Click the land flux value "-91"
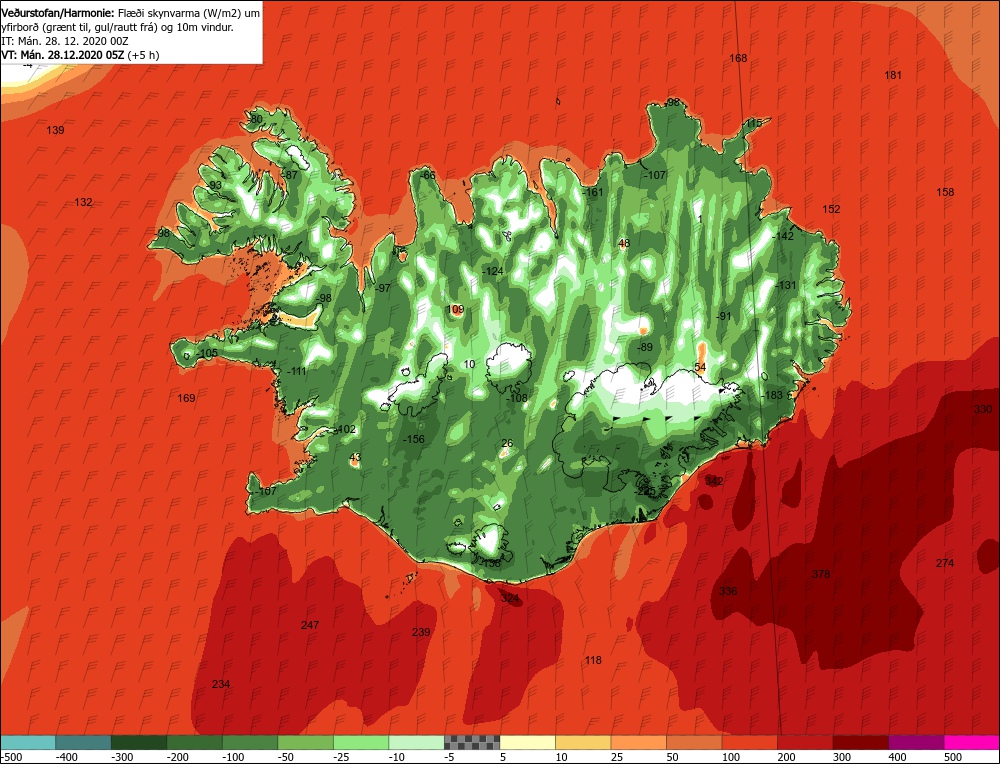This screenshot has height=764, width=1000. [x=724, y=316]
